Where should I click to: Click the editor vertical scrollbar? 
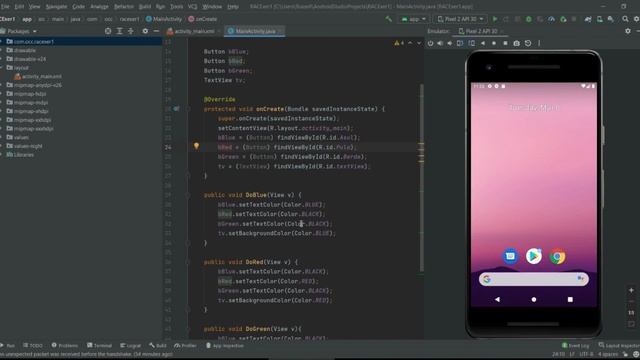421,178
